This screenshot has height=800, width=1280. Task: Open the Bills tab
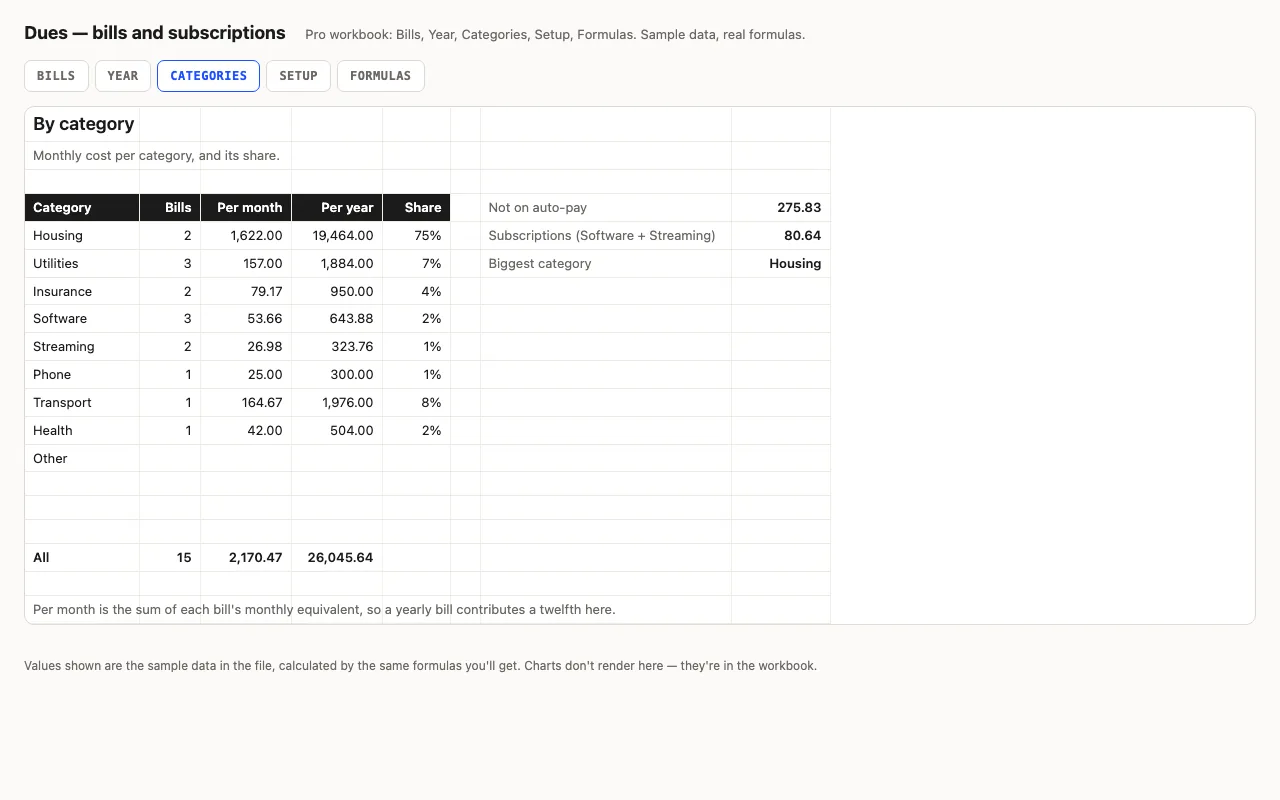56,76
